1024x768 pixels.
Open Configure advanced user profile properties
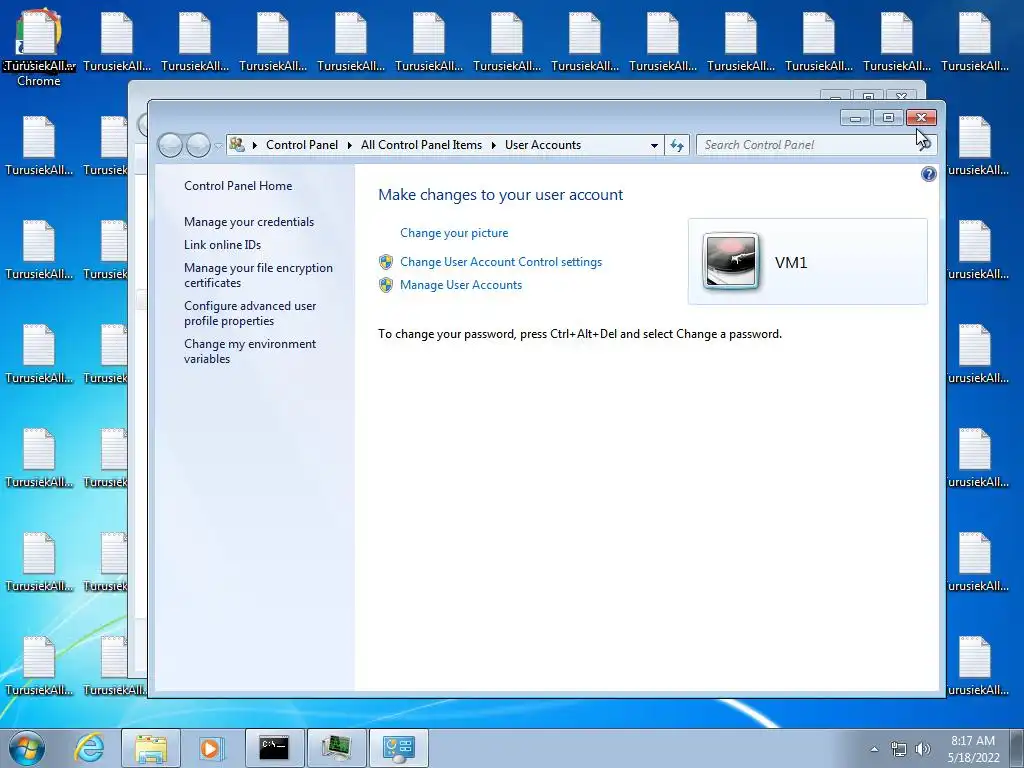click(249, 313)
